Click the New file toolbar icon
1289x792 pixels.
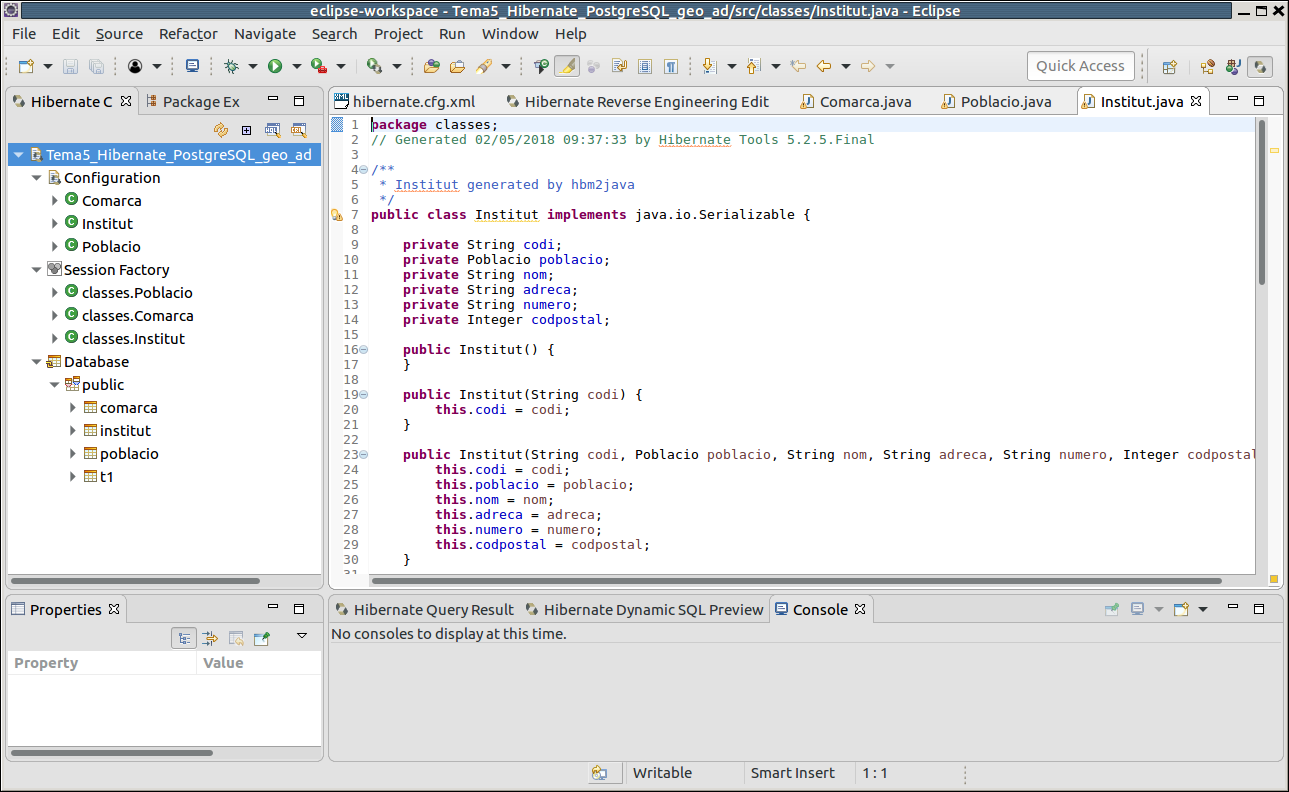click(x=27, y=66)
